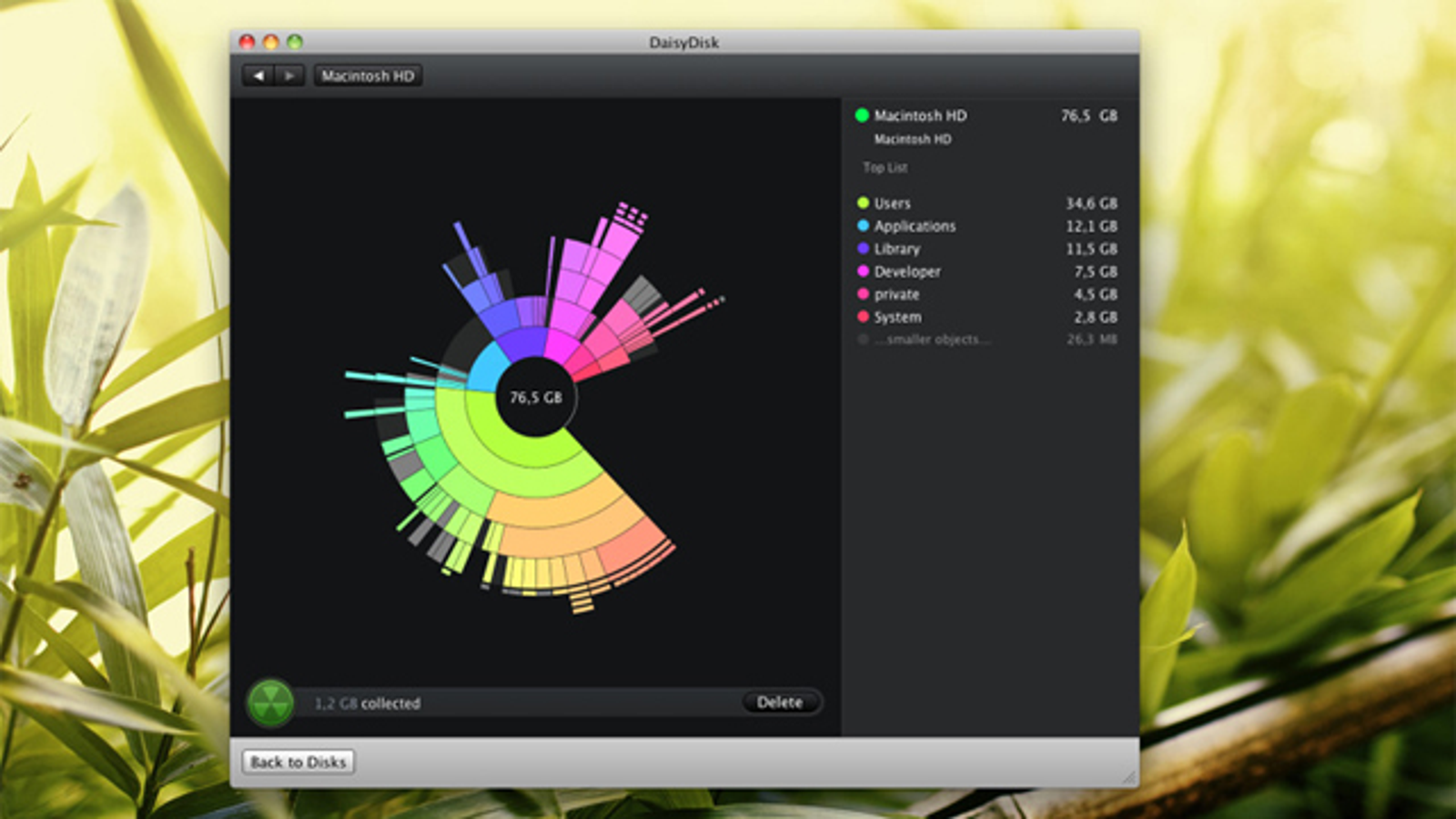Select the smaller objects entry
The image size is (1456, 819).
coord(987,339)
